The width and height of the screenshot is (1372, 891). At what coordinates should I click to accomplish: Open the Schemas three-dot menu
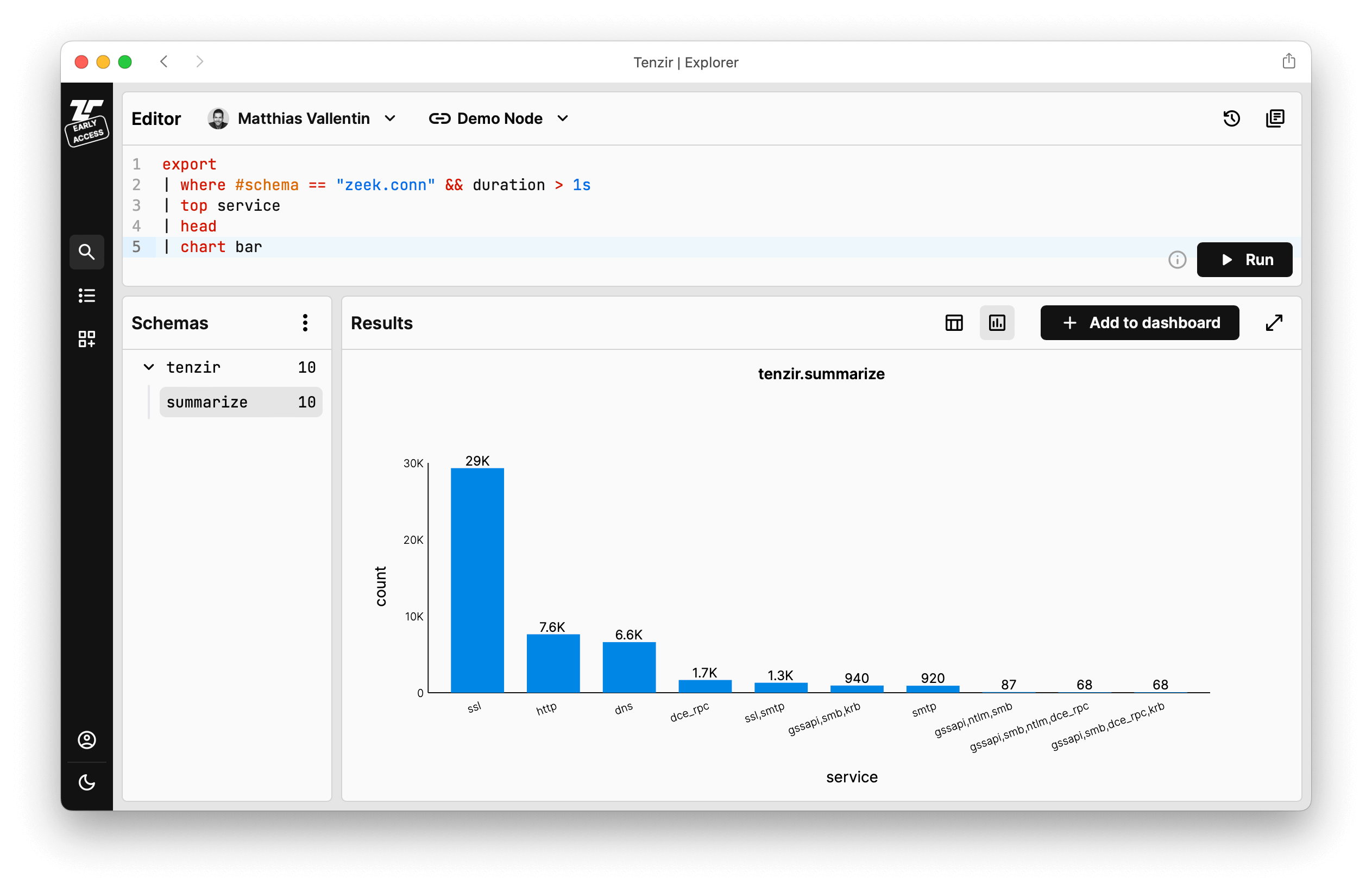[305, 322]
